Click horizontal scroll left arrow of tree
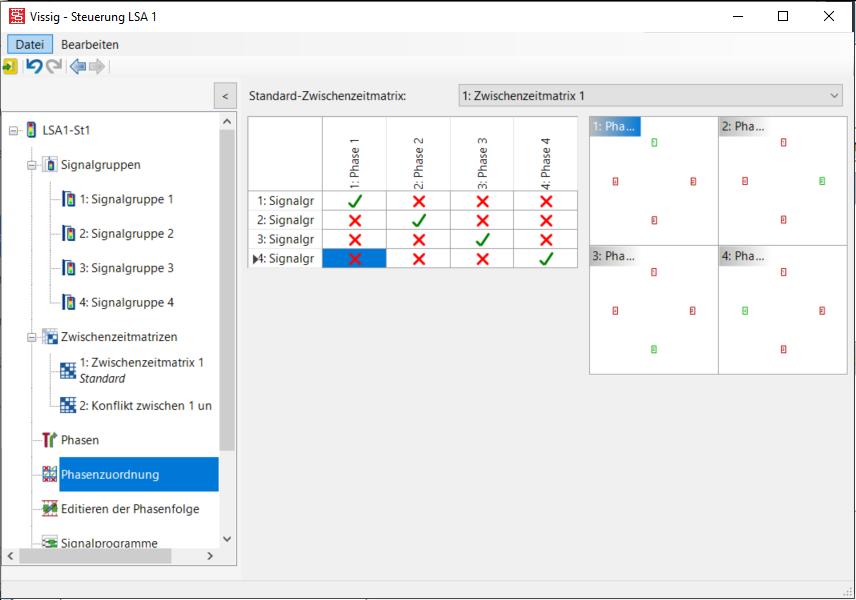 pos(10,556)
